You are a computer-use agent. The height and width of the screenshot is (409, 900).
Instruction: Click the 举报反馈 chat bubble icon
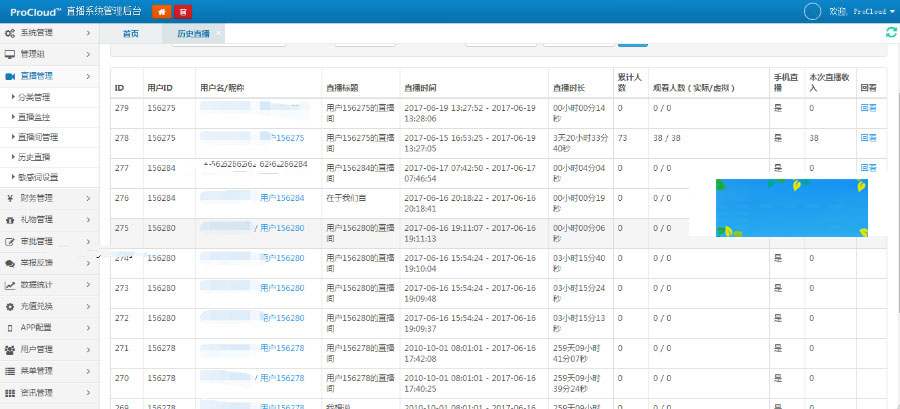[x=10, y=262]
